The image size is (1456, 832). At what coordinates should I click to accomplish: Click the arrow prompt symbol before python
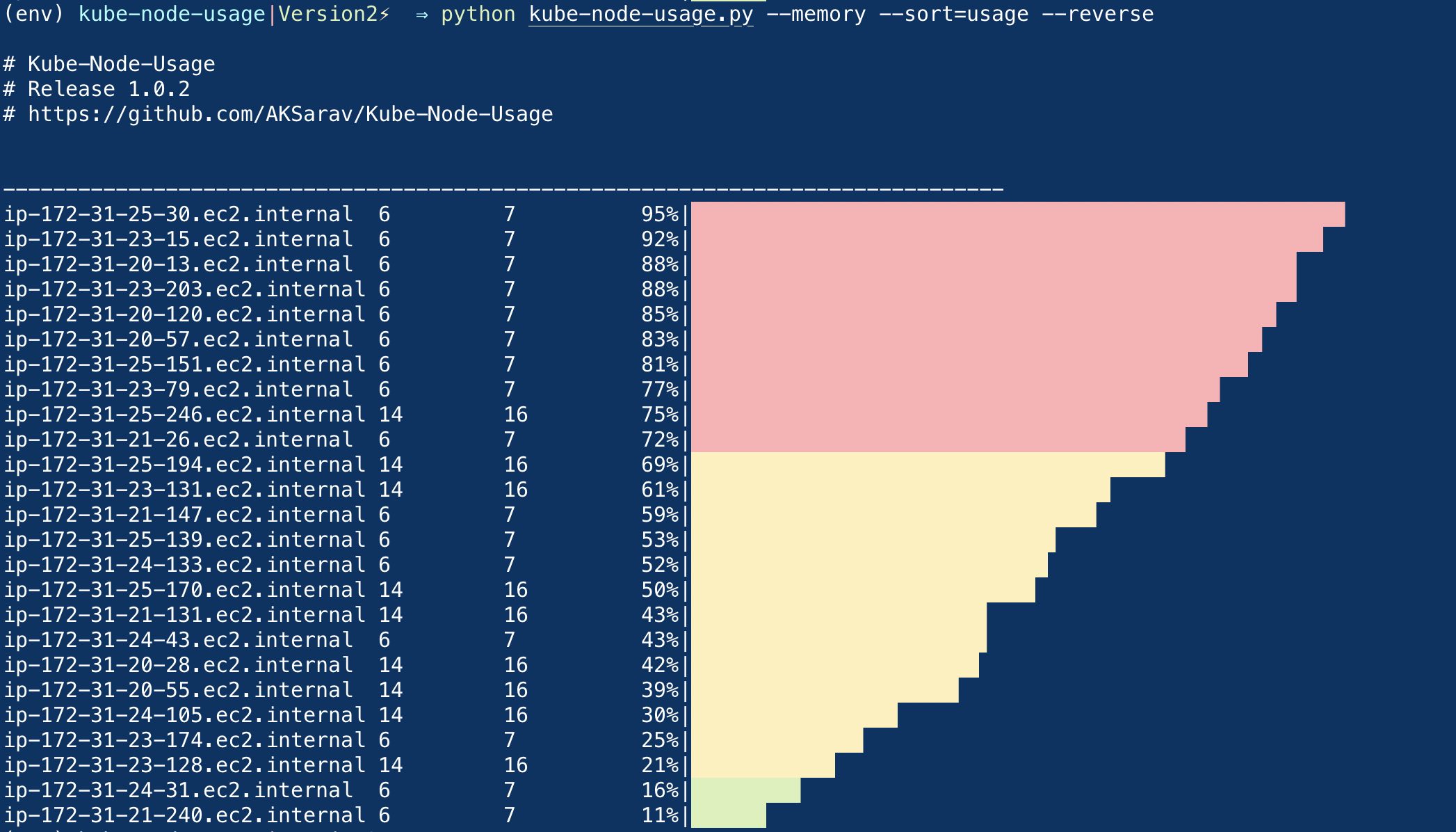[x=421, y=15]
